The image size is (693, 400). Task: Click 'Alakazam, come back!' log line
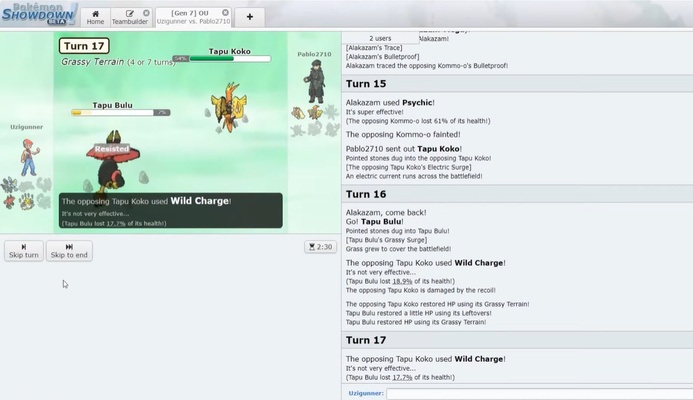click(386, 213)
